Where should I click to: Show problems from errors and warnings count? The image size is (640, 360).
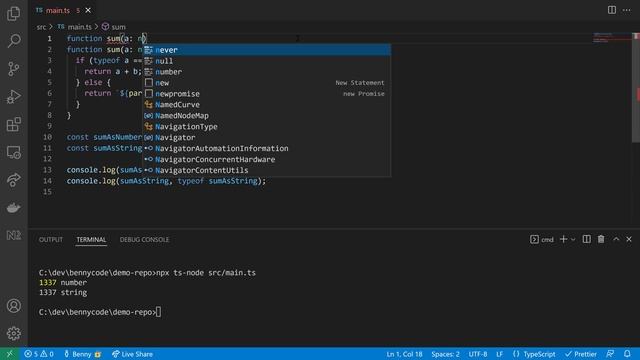(39, 354)
